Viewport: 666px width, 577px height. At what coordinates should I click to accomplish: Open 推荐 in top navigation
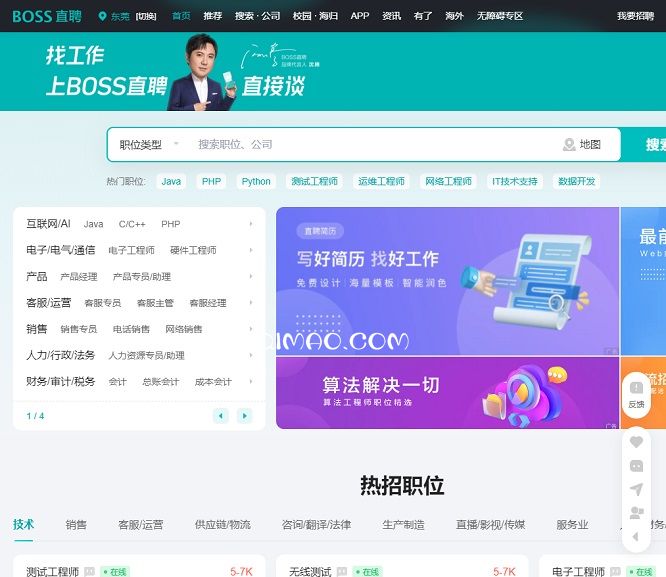coord(212,16)
